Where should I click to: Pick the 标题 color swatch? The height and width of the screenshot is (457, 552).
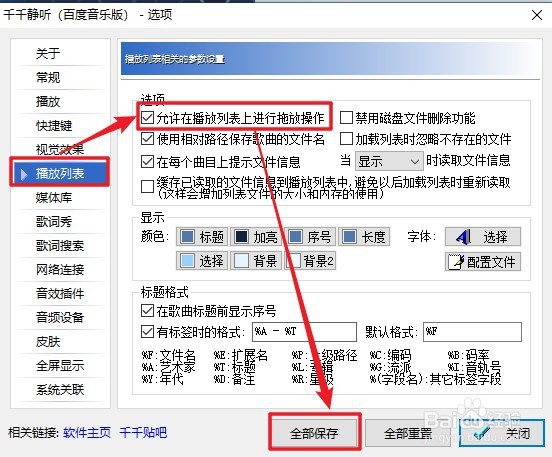pyautogui.click(x=202, y=236)
